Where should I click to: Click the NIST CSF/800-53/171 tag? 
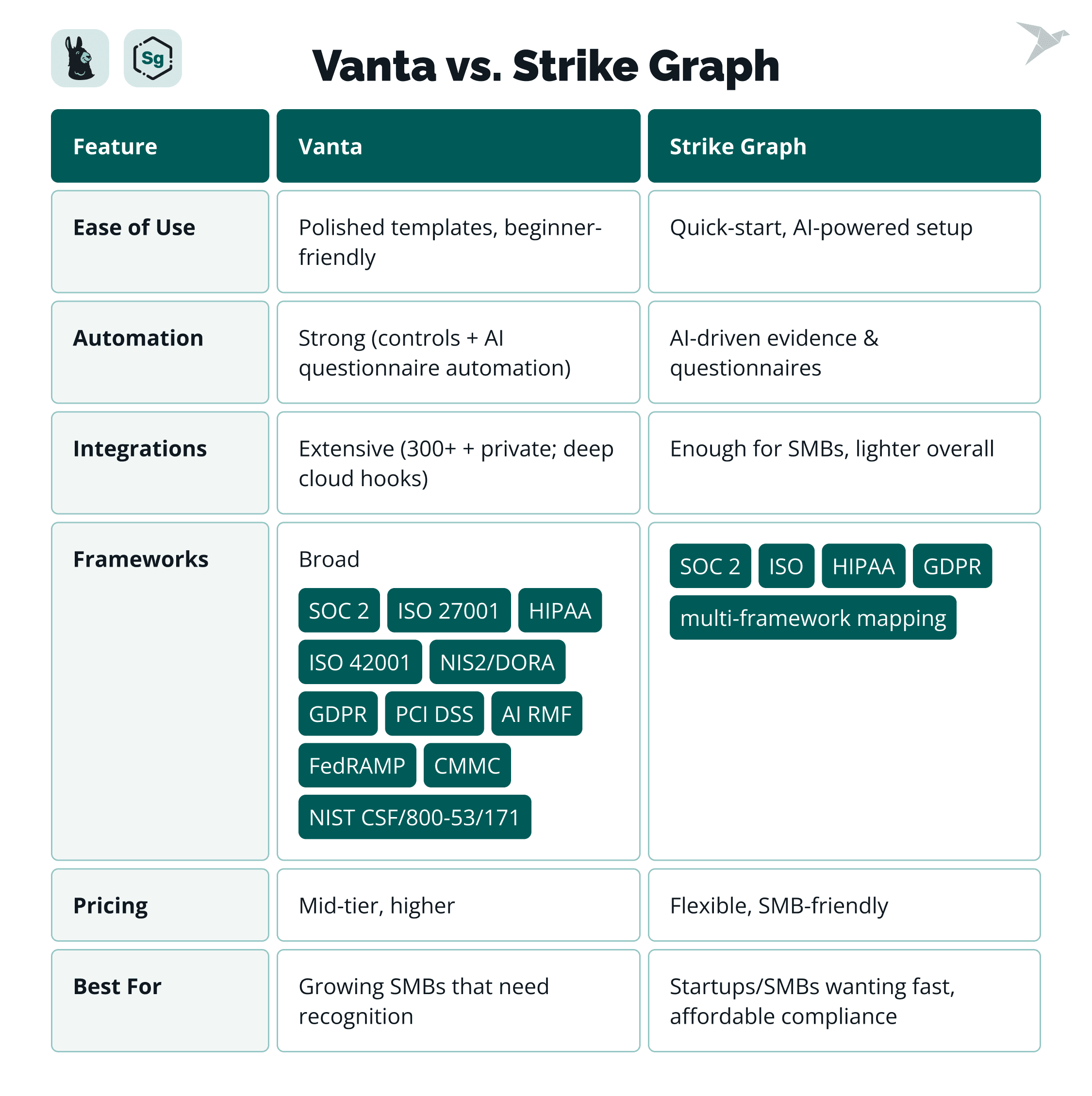pos(414,817)
